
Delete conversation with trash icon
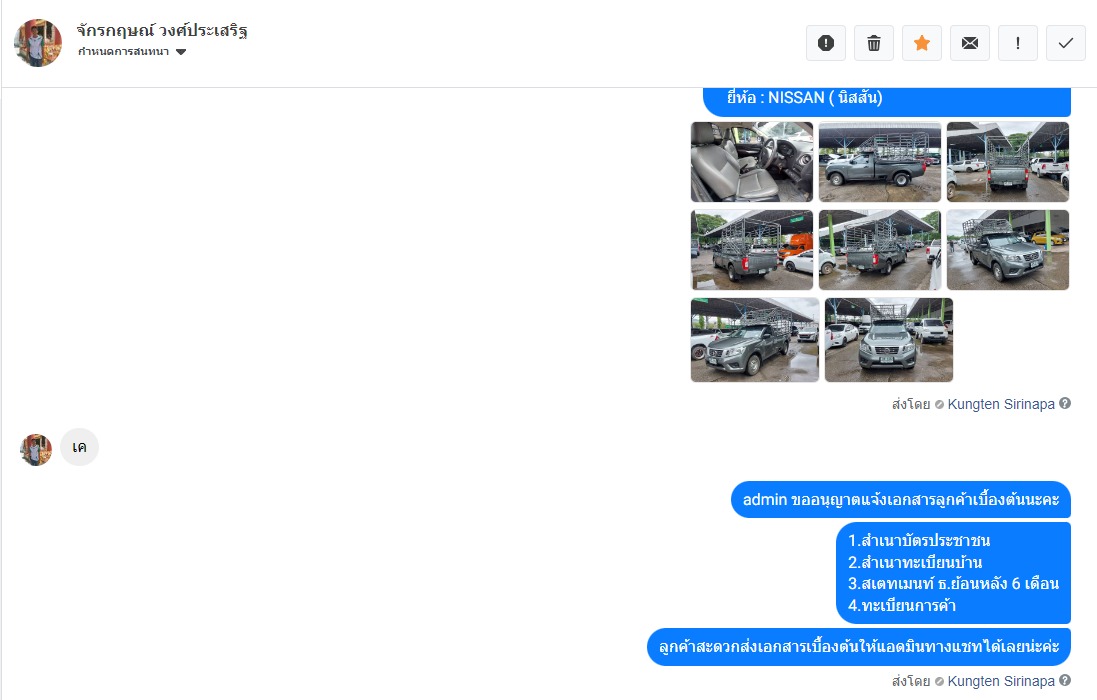(x=874, y=43)
